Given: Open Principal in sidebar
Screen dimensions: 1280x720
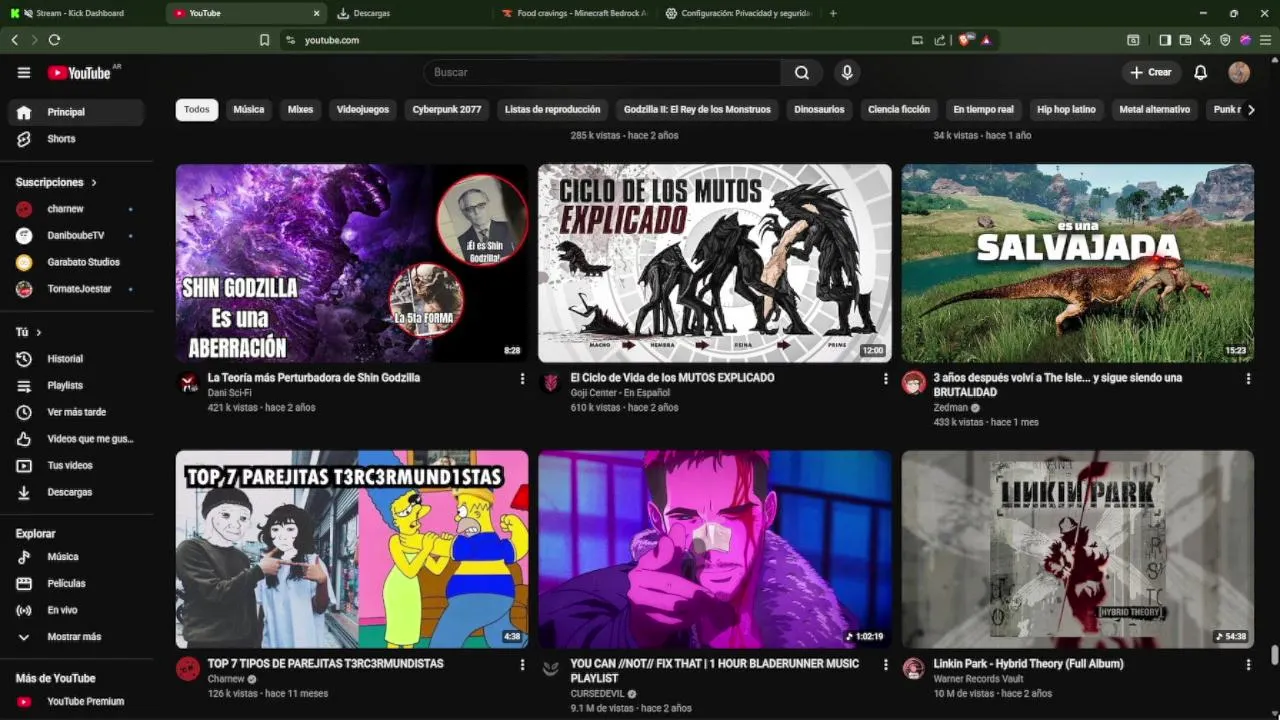Looking at the screenshot, I should (76, 112).
